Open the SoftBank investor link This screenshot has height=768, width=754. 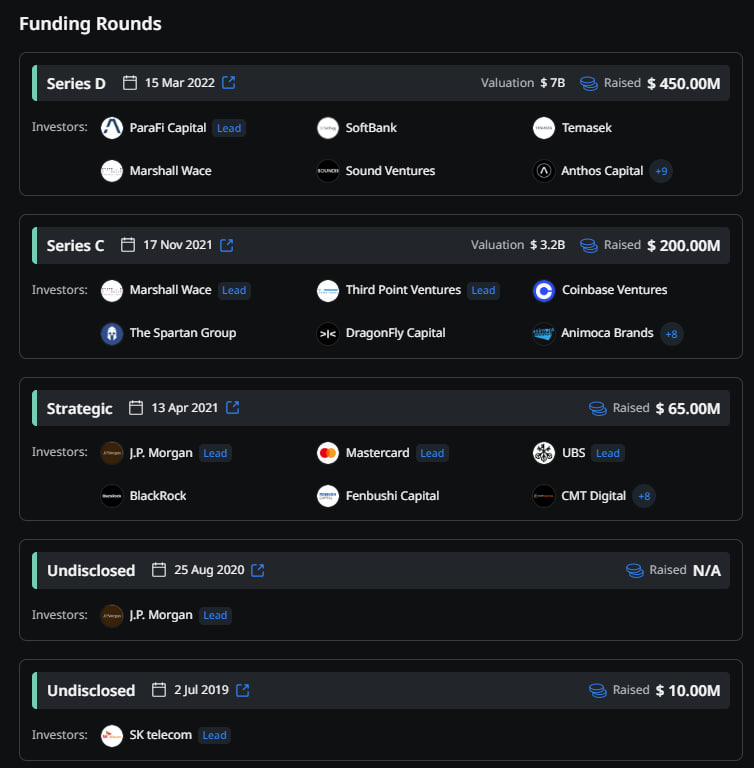[x=371, y=128]
